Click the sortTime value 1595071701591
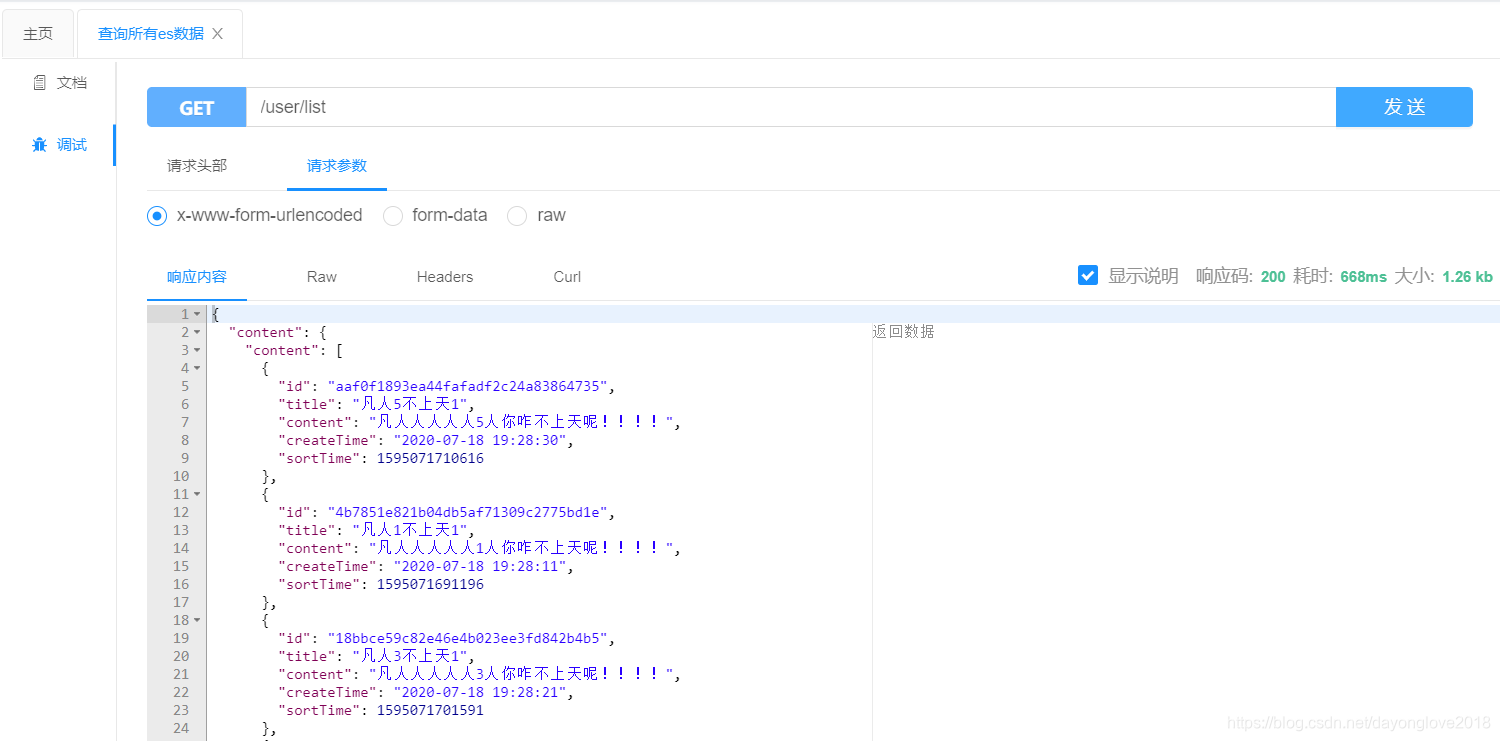This screenshot has width=1500, height=741. [430, 710]
